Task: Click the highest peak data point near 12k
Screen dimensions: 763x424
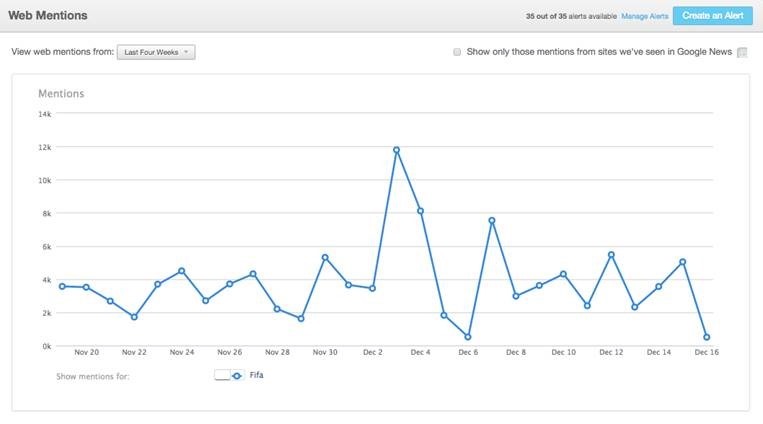Action: click(396, 150)
